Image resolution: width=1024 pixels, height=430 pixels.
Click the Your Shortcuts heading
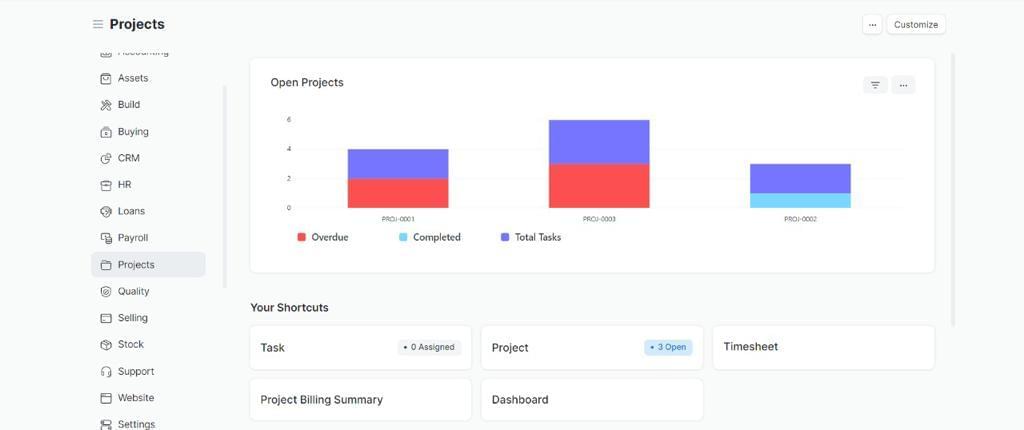pyautogui.click(x=289, y=307)
